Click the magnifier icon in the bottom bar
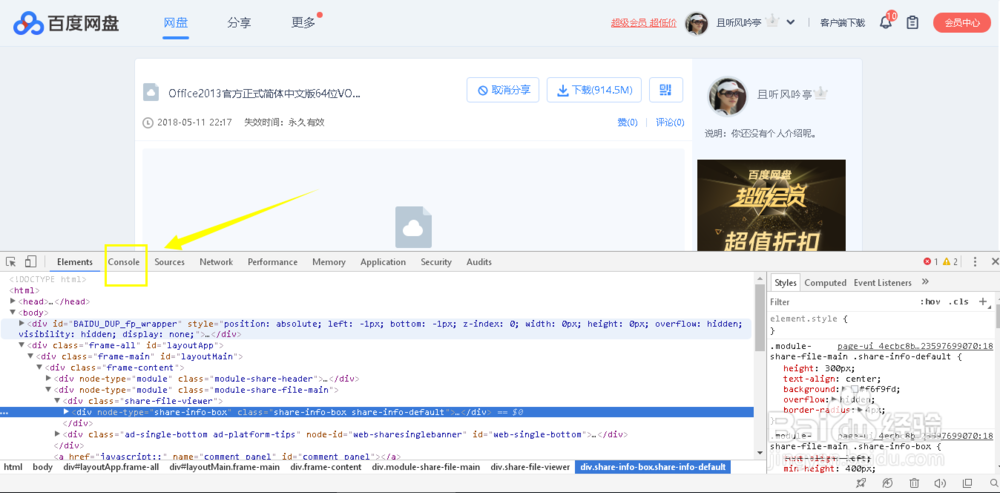The width and height of the screenshot is (1000, 493). point(992,483)
